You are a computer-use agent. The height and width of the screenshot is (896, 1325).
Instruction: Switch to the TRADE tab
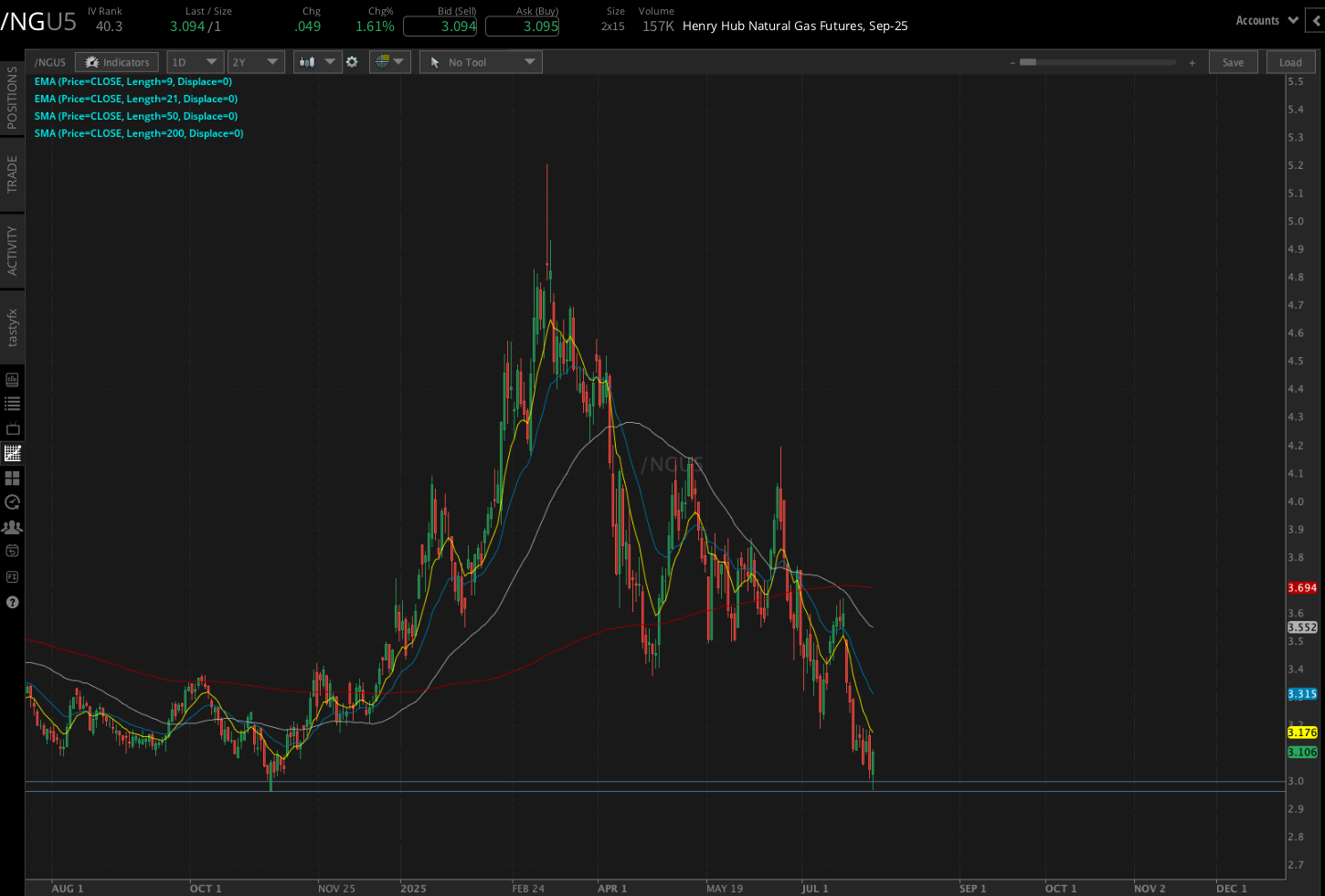(13, 174)
